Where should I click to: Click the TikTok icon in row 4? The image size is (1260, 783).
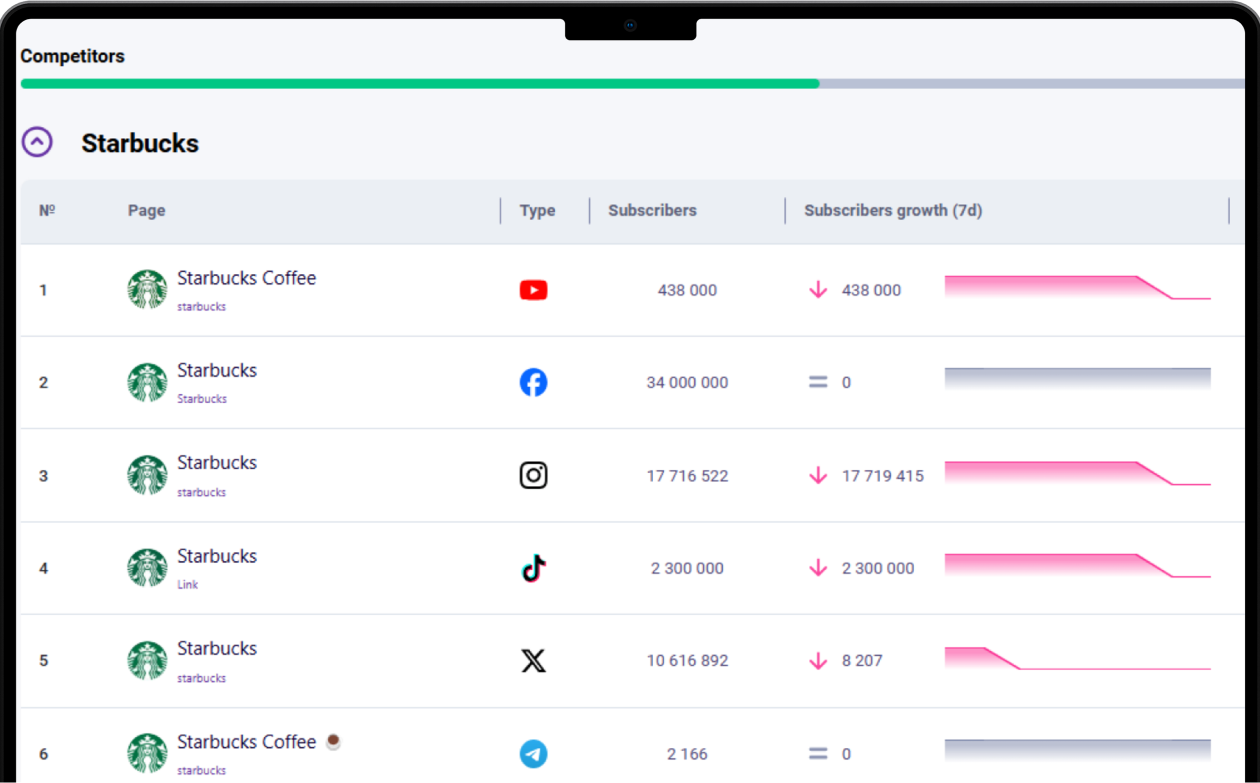(x=534, y=568)
